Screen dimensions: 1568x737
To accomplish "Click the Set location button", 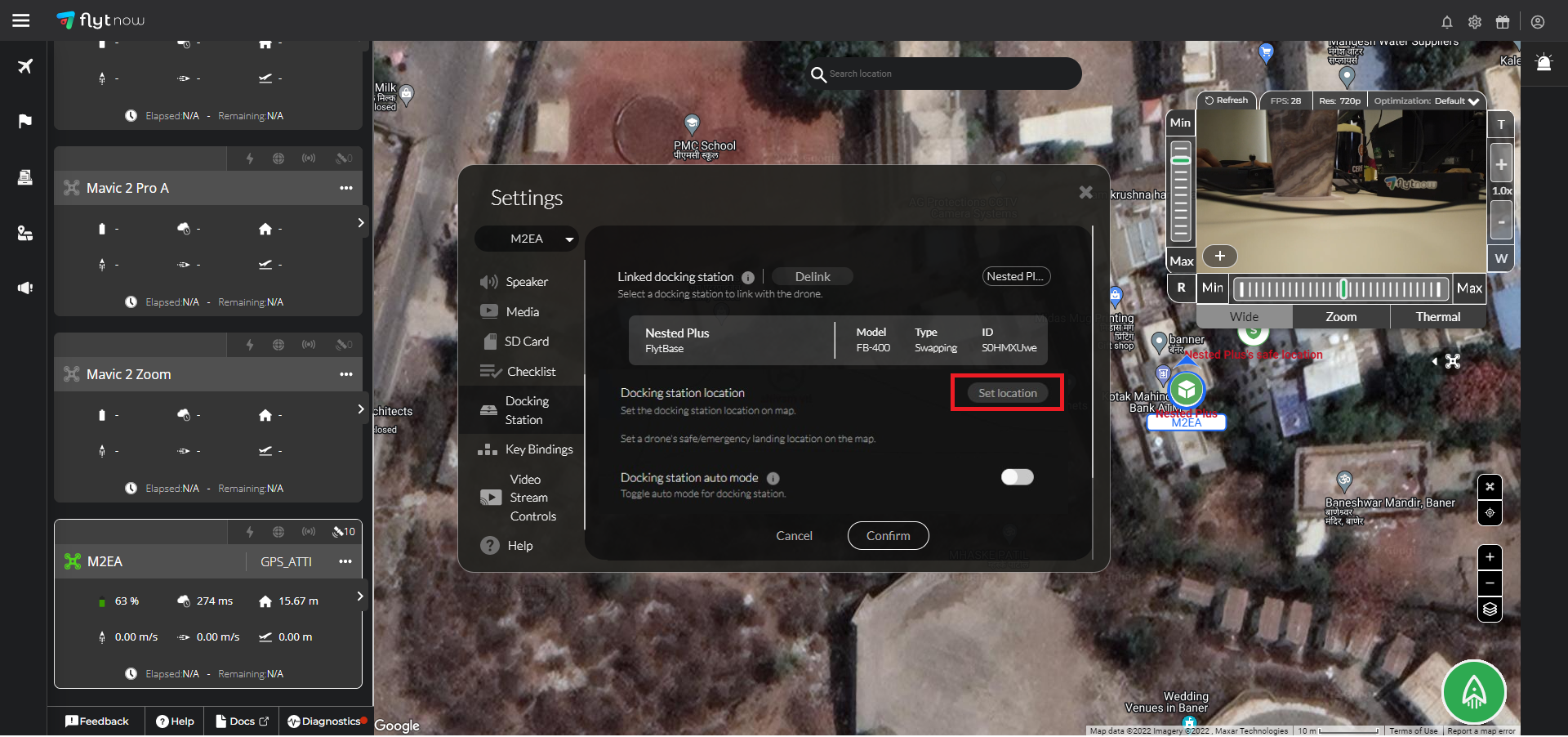I will [x=1007, y=393].
